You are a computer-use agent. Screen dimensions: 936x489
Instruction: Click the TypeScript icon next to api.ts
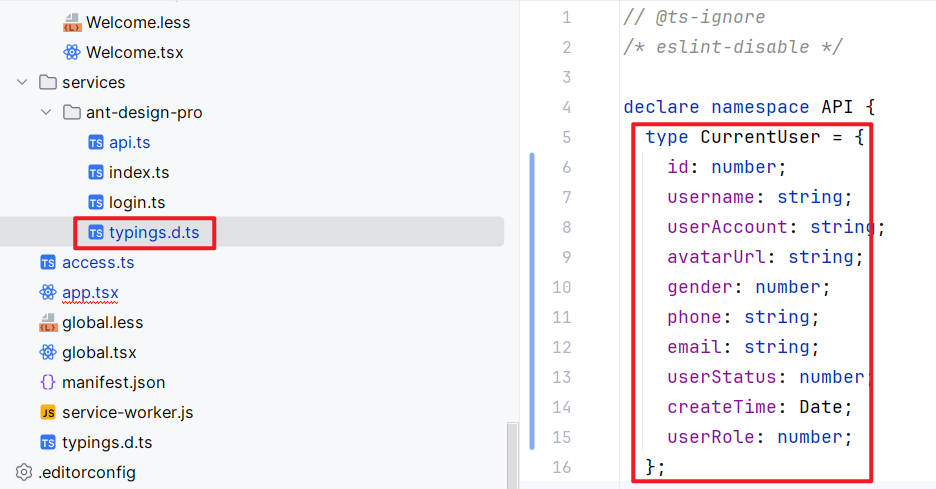pyautogui.click(x=96, y=142)
